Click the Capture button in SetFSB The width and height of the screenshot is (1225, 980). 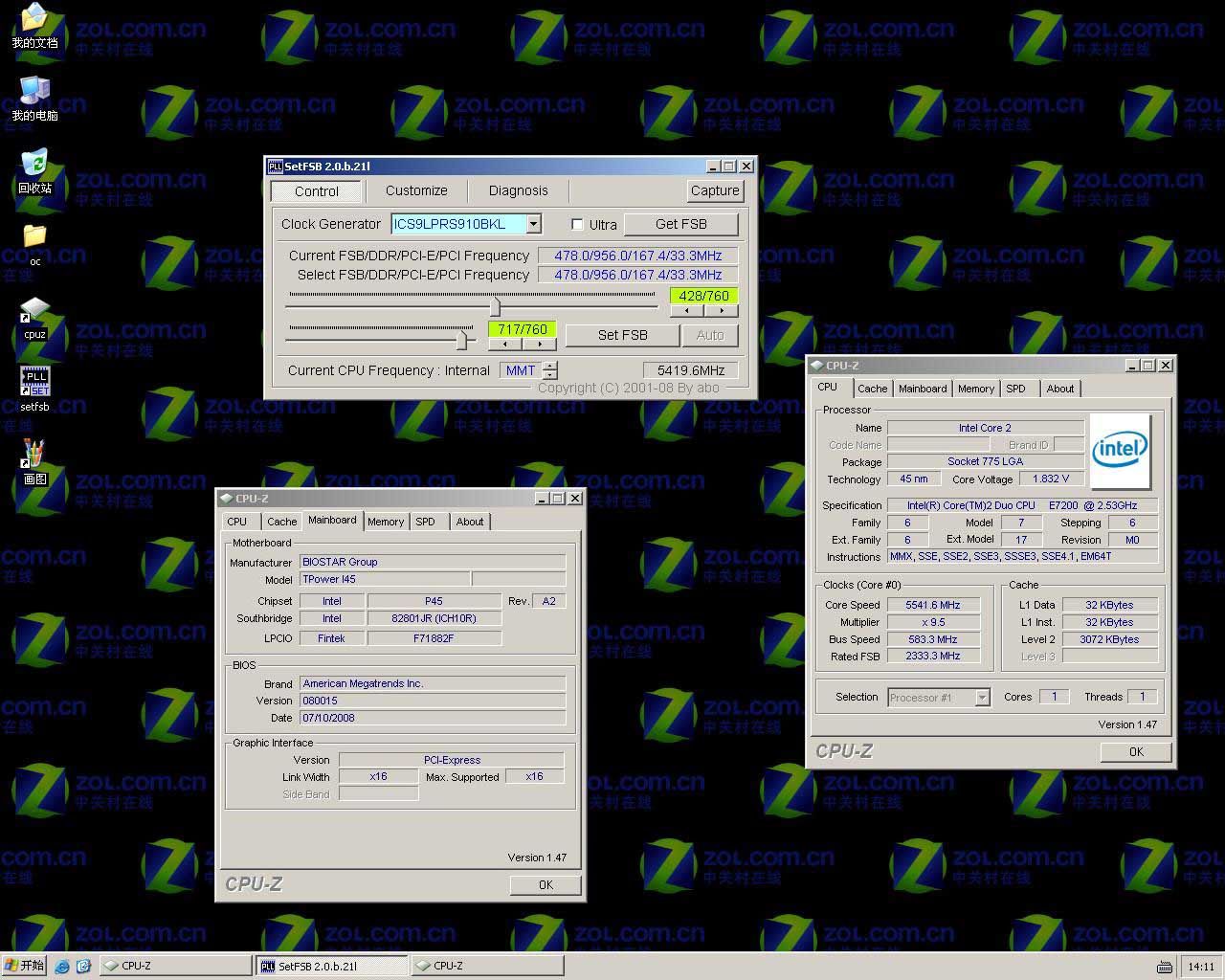click(x=715, y=190)
